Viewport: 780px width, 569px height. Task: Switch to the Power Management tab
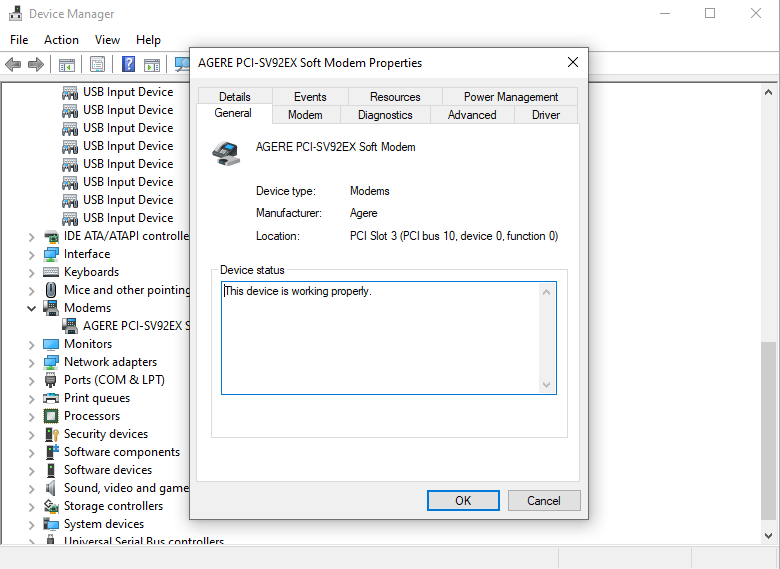click(x=510, y=96)
